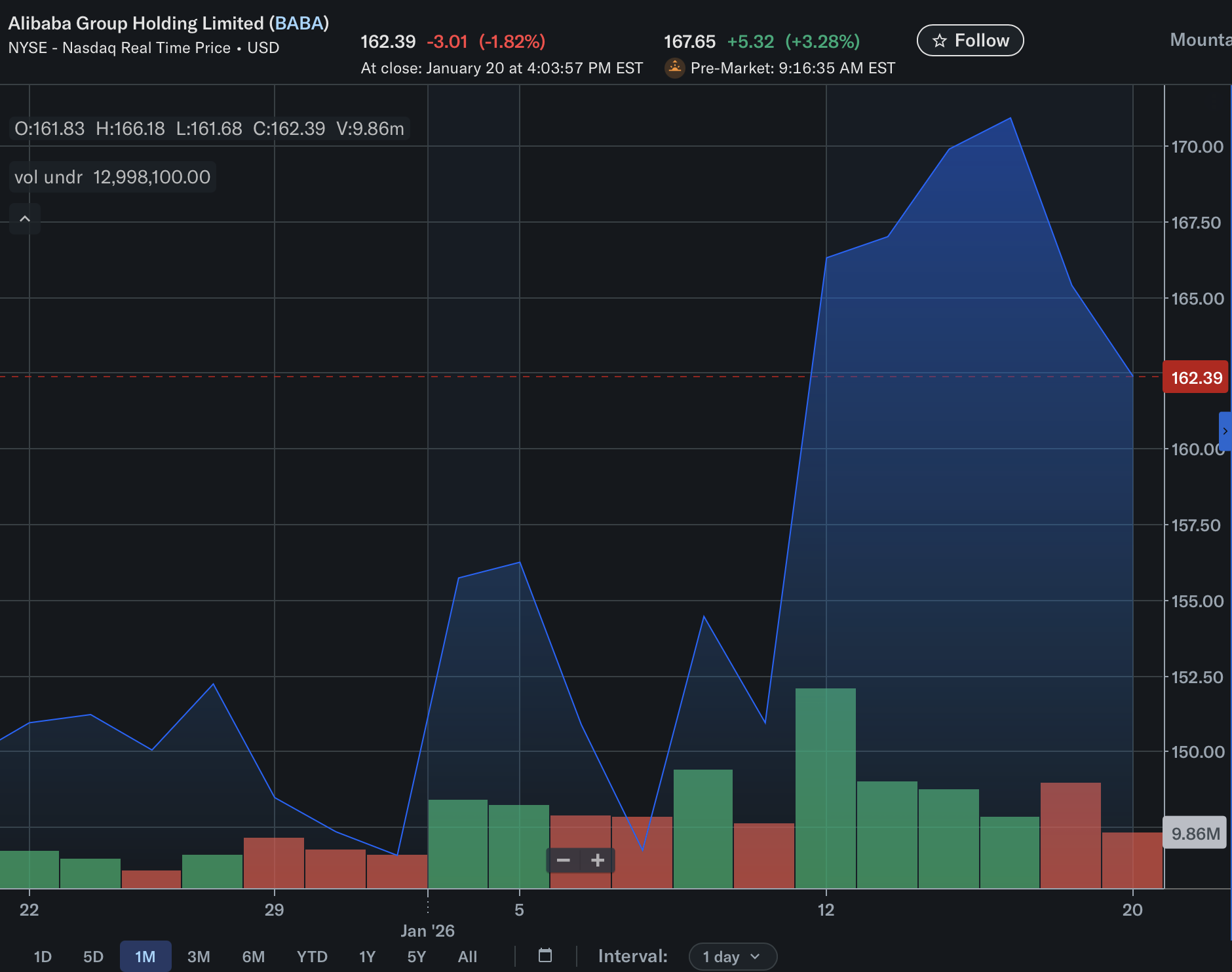Show the All time range
The width and height of the screenshot is (1232, 972).
coord(467,956)
